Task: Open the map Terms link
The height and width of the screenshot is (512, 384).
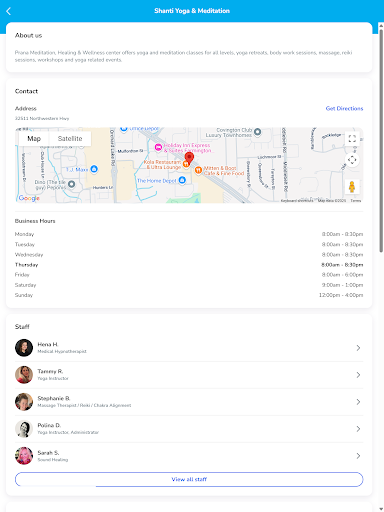Action: (x=356, y=201)
